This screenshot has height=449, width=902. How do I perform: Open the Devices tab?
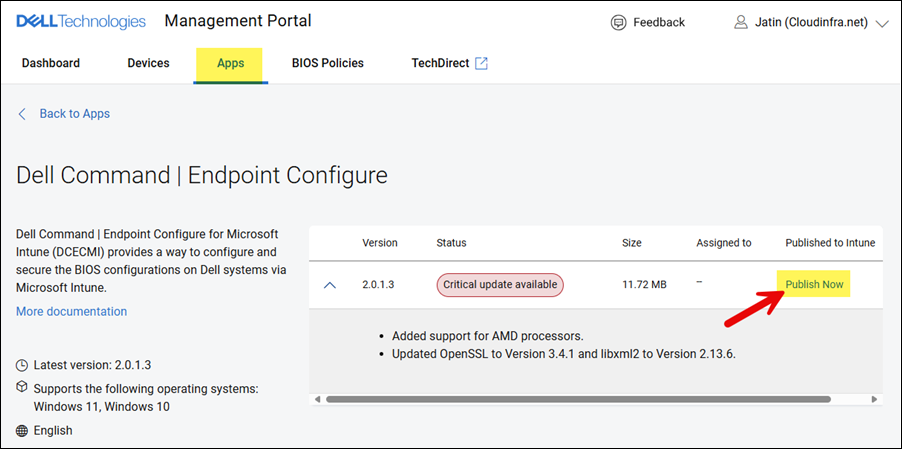[x=148, y=63]
